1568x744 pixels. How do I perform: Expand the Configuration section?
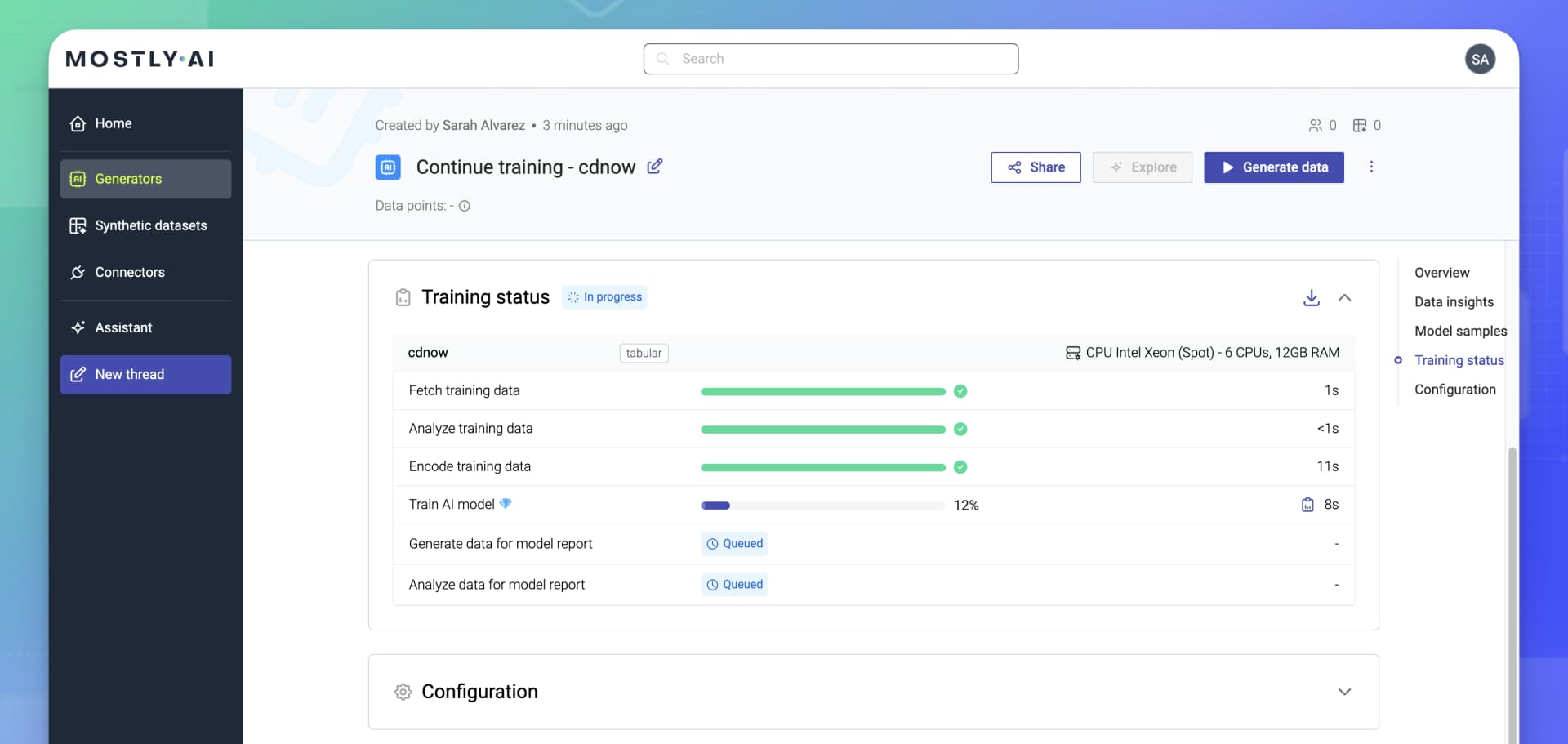[x=1344, y=692]
